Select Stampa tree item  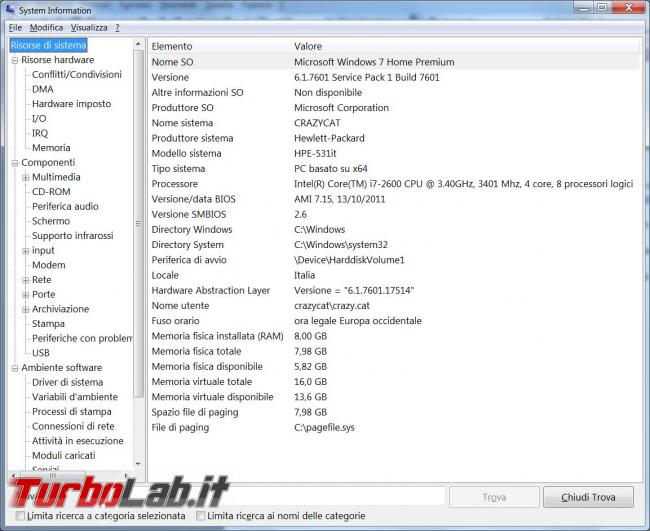tap(48, 323)
